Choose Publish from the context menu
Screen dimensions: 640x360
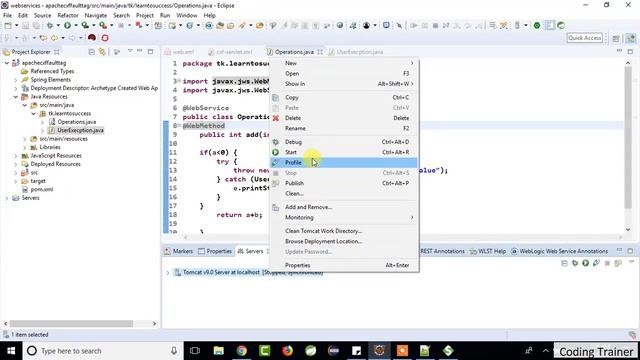(x=344, y=183)
